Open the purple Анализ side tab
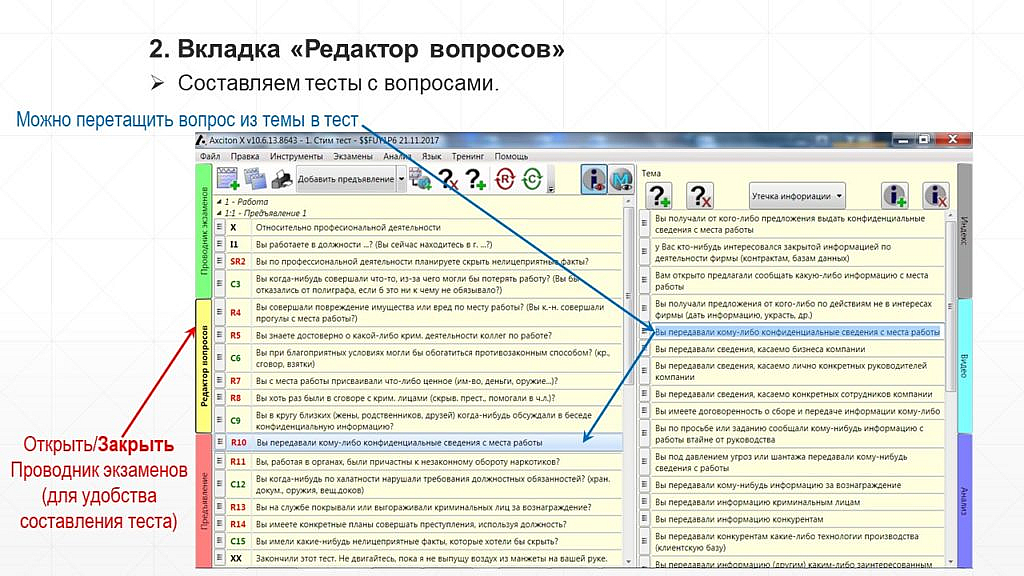The image size is (1024, 576). pyautogui.click(x=965, y=500)
